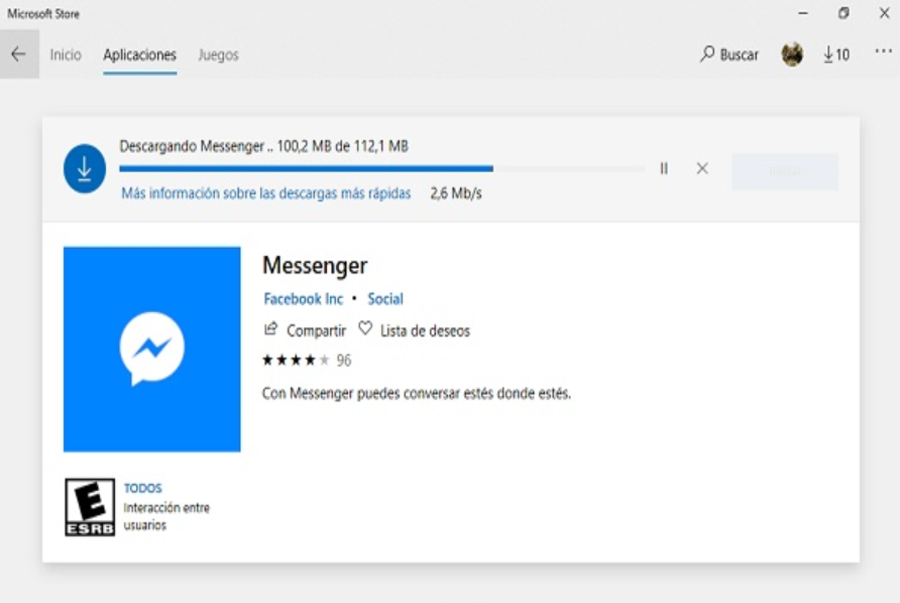900x603 pixels.
Task: Click the description 'Con Messenger puedes conversar'
Action: tap(416, 394)
